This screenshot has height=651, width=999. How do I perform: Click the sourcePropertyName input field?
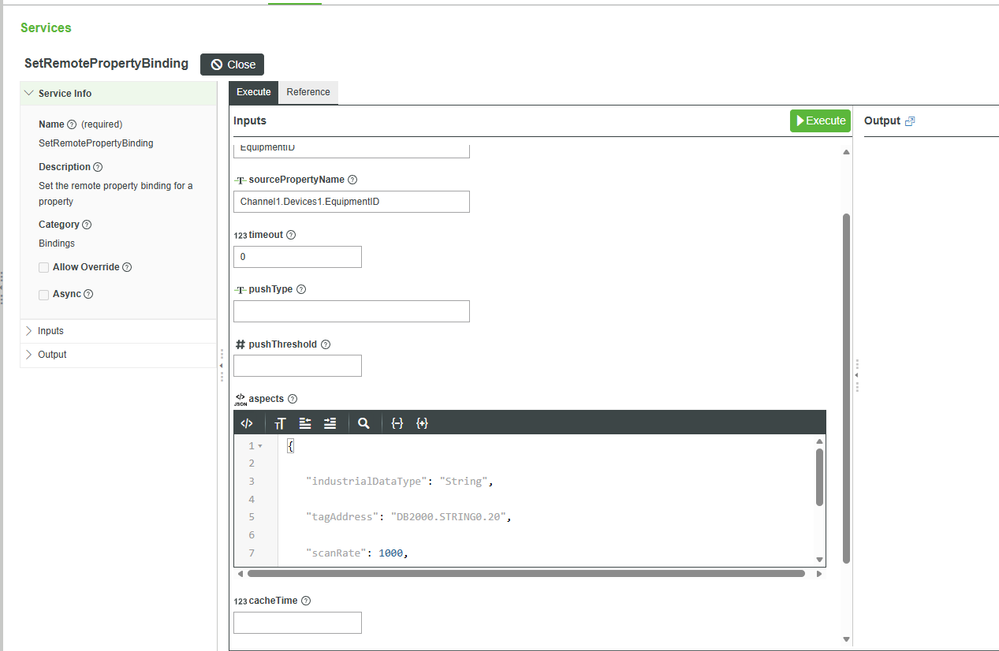point(351,202)
